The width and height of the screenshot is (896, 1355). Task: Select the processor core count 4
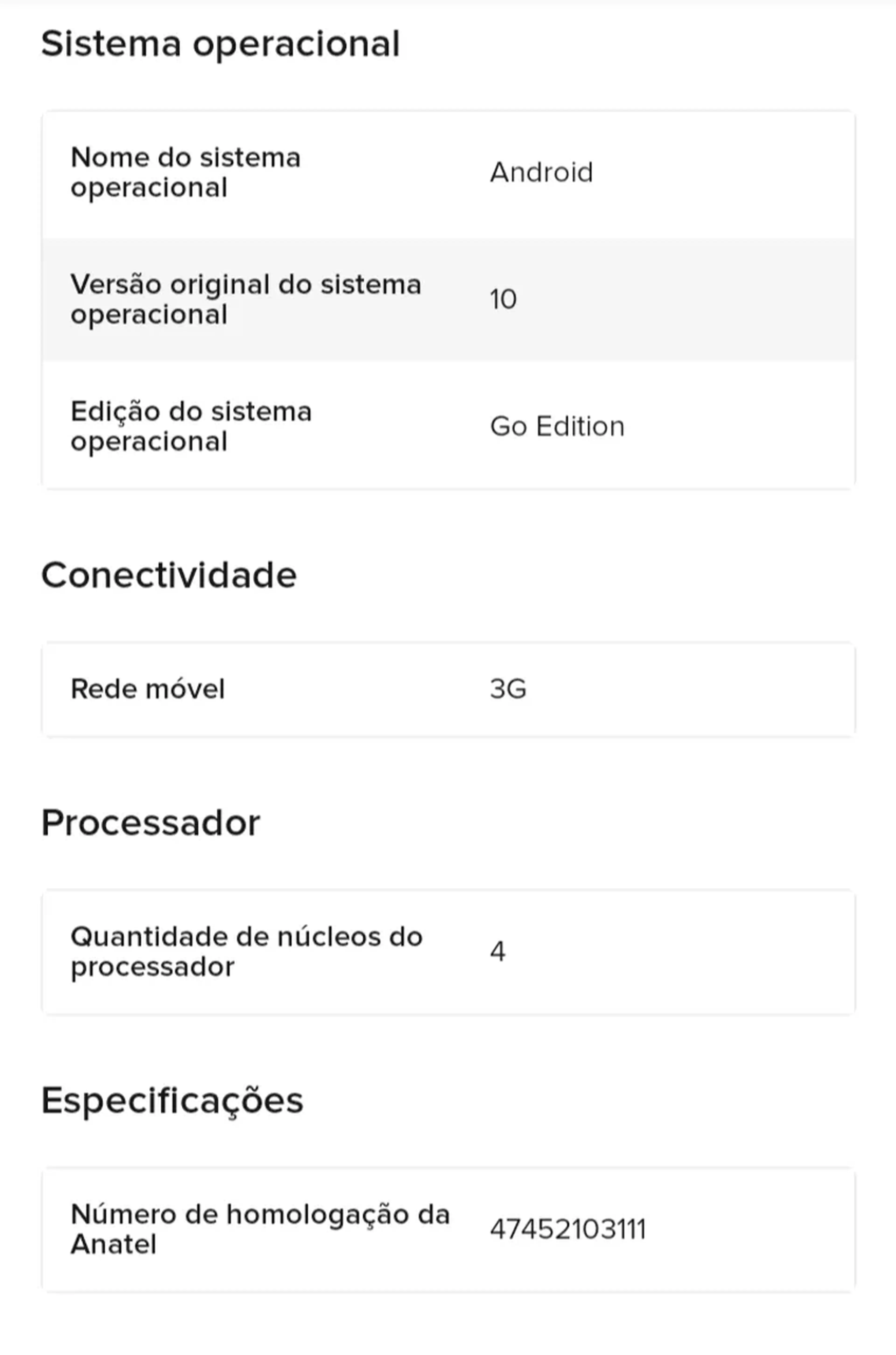pyautogui.click(x=498, y=952)
